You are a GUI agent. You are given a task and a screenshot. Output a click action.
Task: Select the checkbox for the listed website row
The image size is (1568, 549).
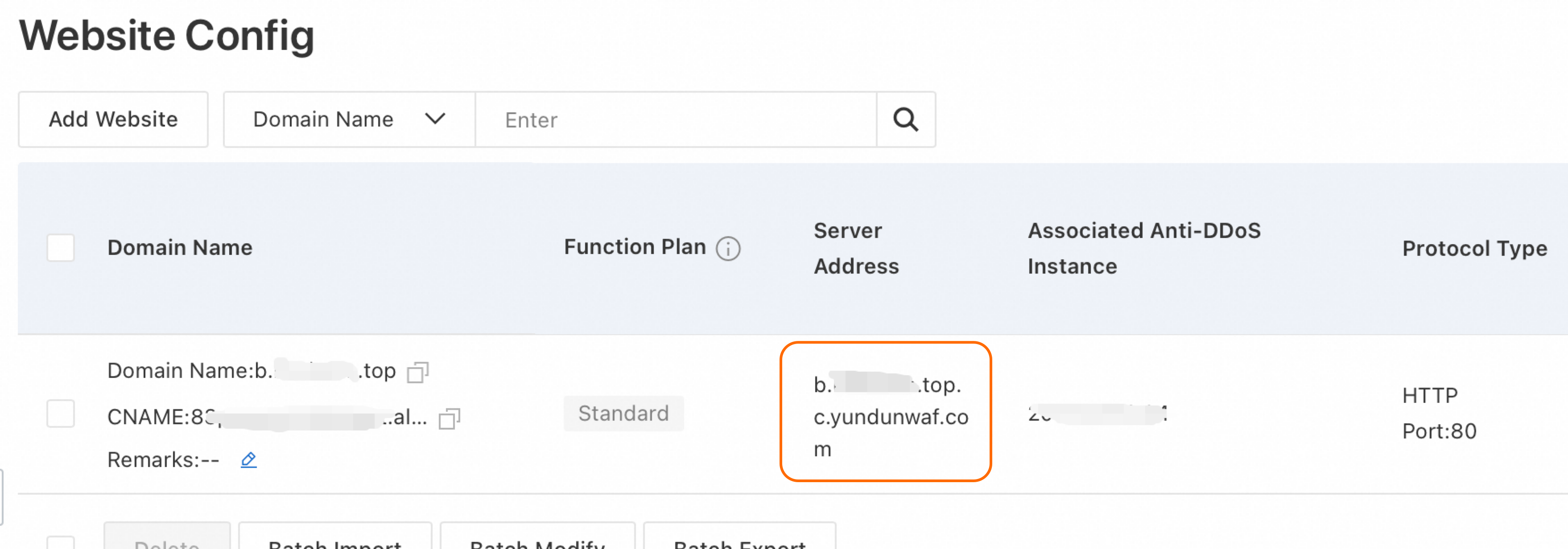pyautogui.click(x=60, y=414)
